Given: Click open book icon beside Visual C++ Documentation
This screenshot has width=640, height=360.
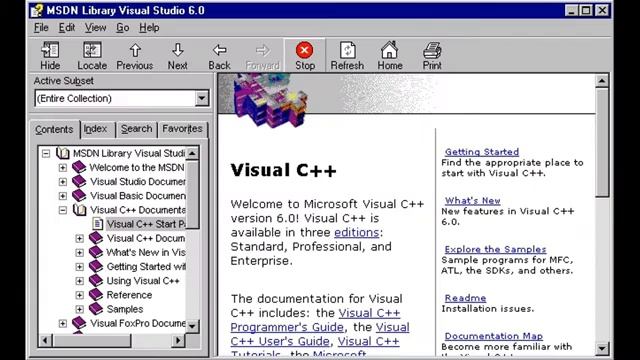Looking at the screenshot, I should [80, 210].
